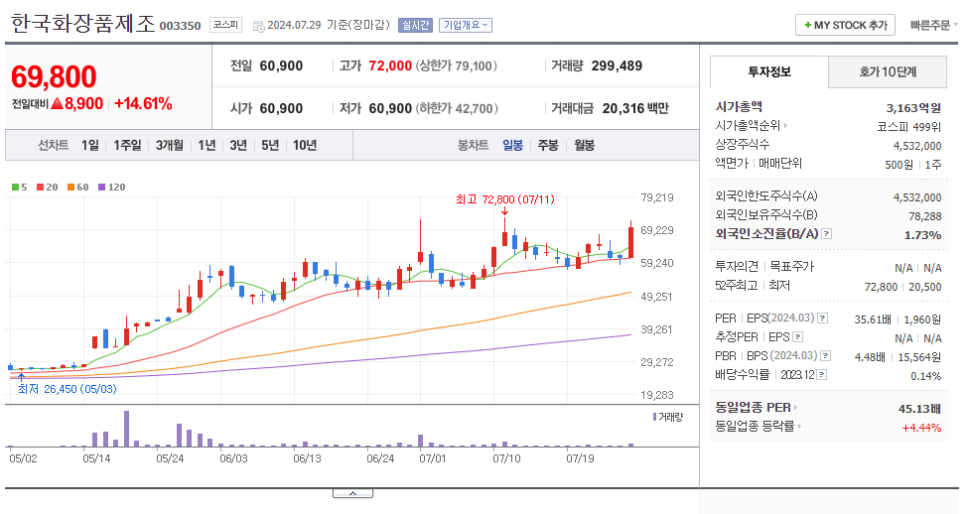
Task: Click the 최고 72,800 (07/11) chart marker
Action: pyautogui.click(x=505, y=200)
